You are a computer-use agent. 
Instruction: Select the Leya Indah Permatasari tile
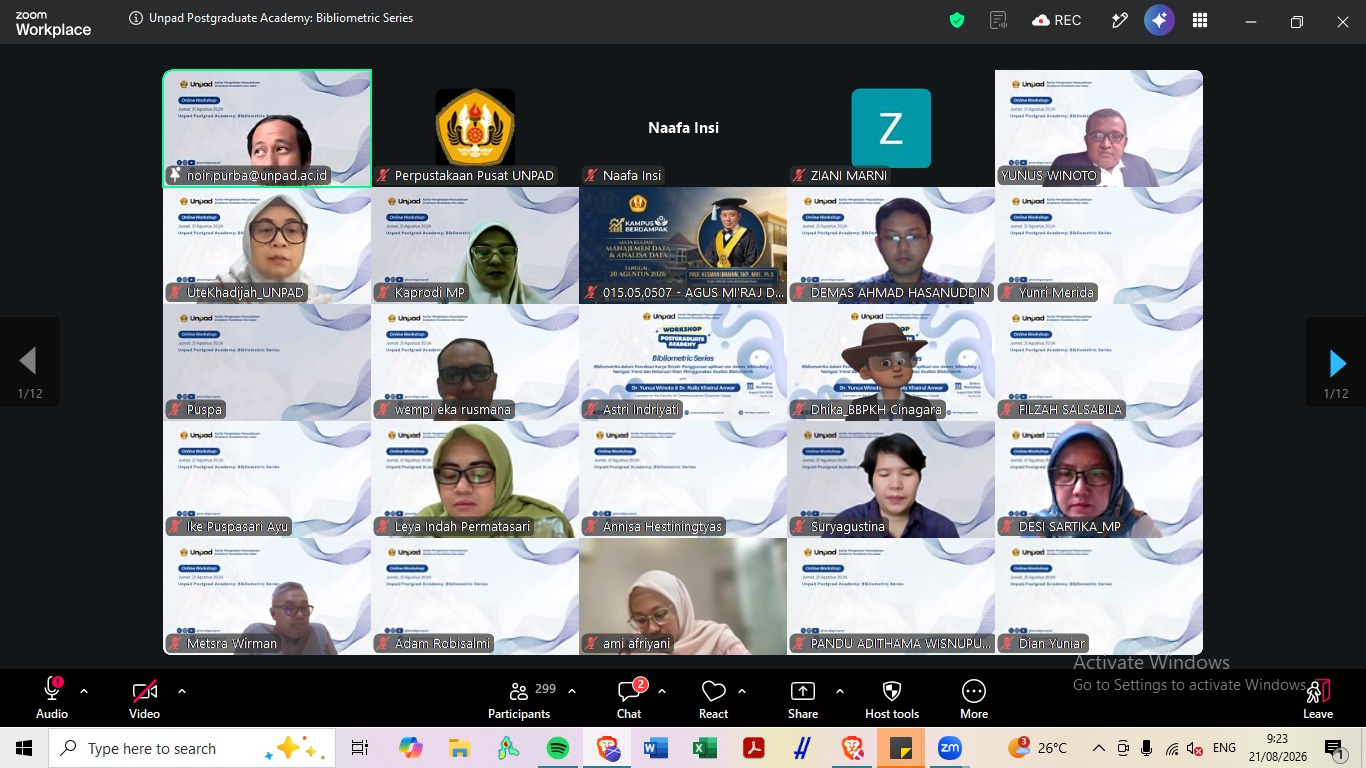click(475, 480)
